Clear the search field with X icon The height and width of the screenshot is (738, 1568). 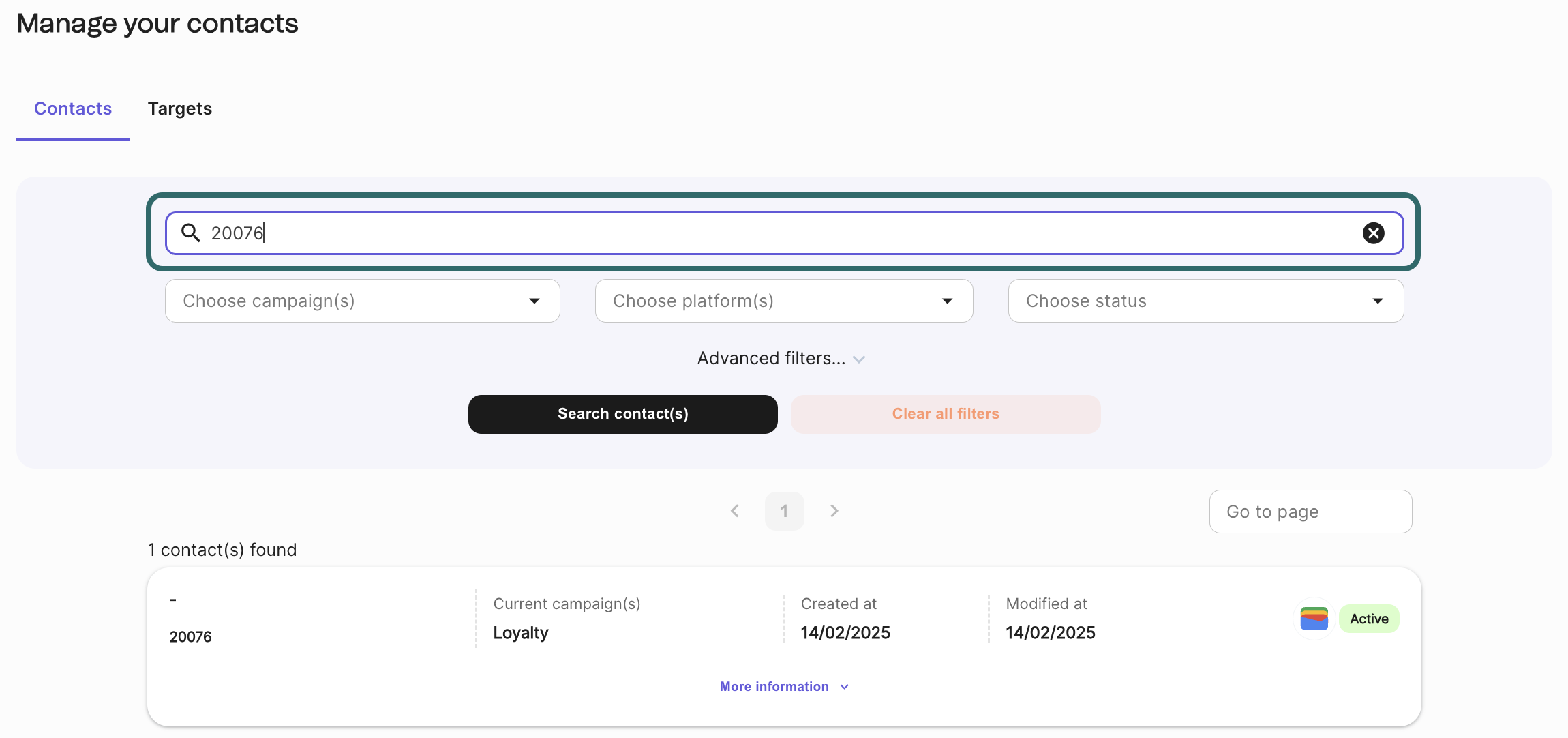pyautogui.click(x=1373, y=233)
